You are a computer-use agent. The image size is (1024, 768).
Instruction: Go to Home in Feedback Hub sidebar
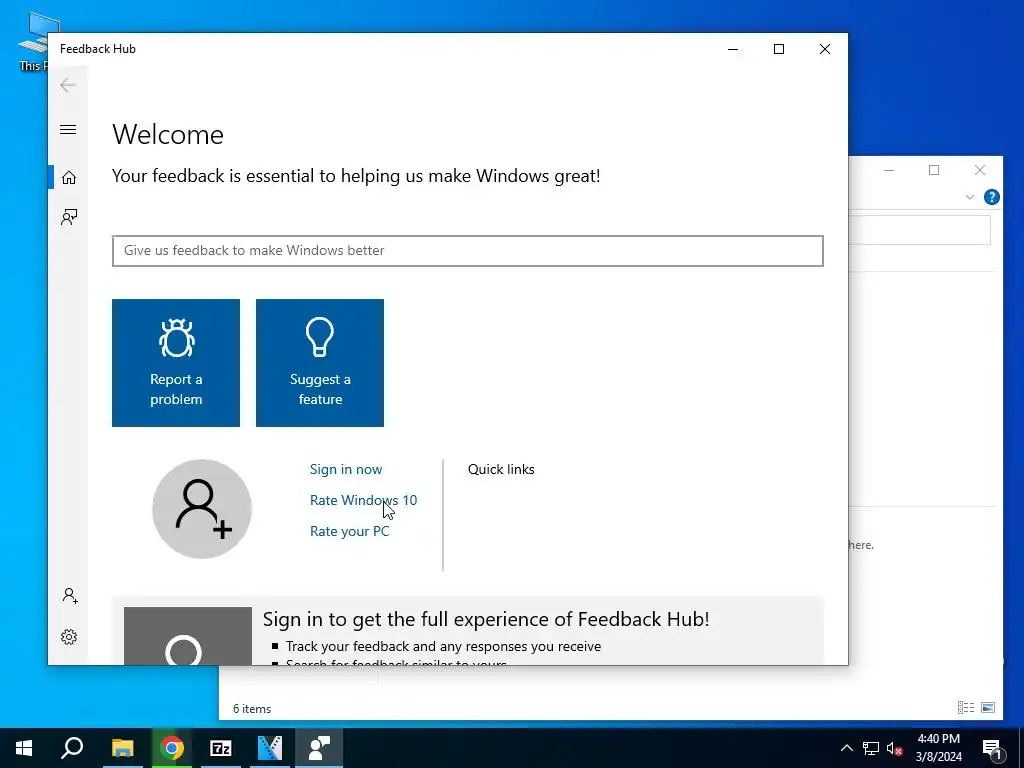coord(69,178)
